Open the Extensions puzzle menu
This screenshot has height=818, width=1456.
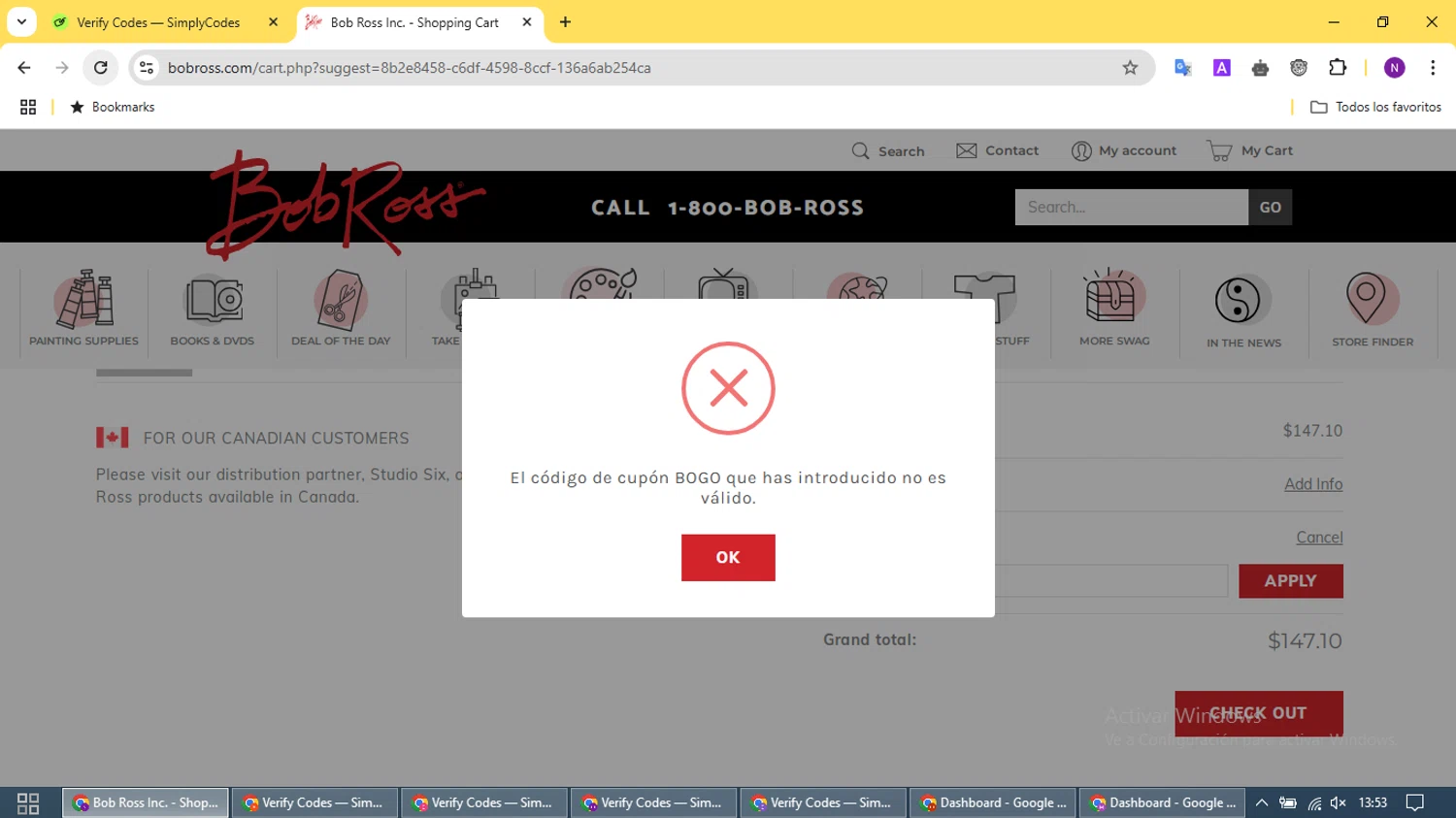point(1338,67)
